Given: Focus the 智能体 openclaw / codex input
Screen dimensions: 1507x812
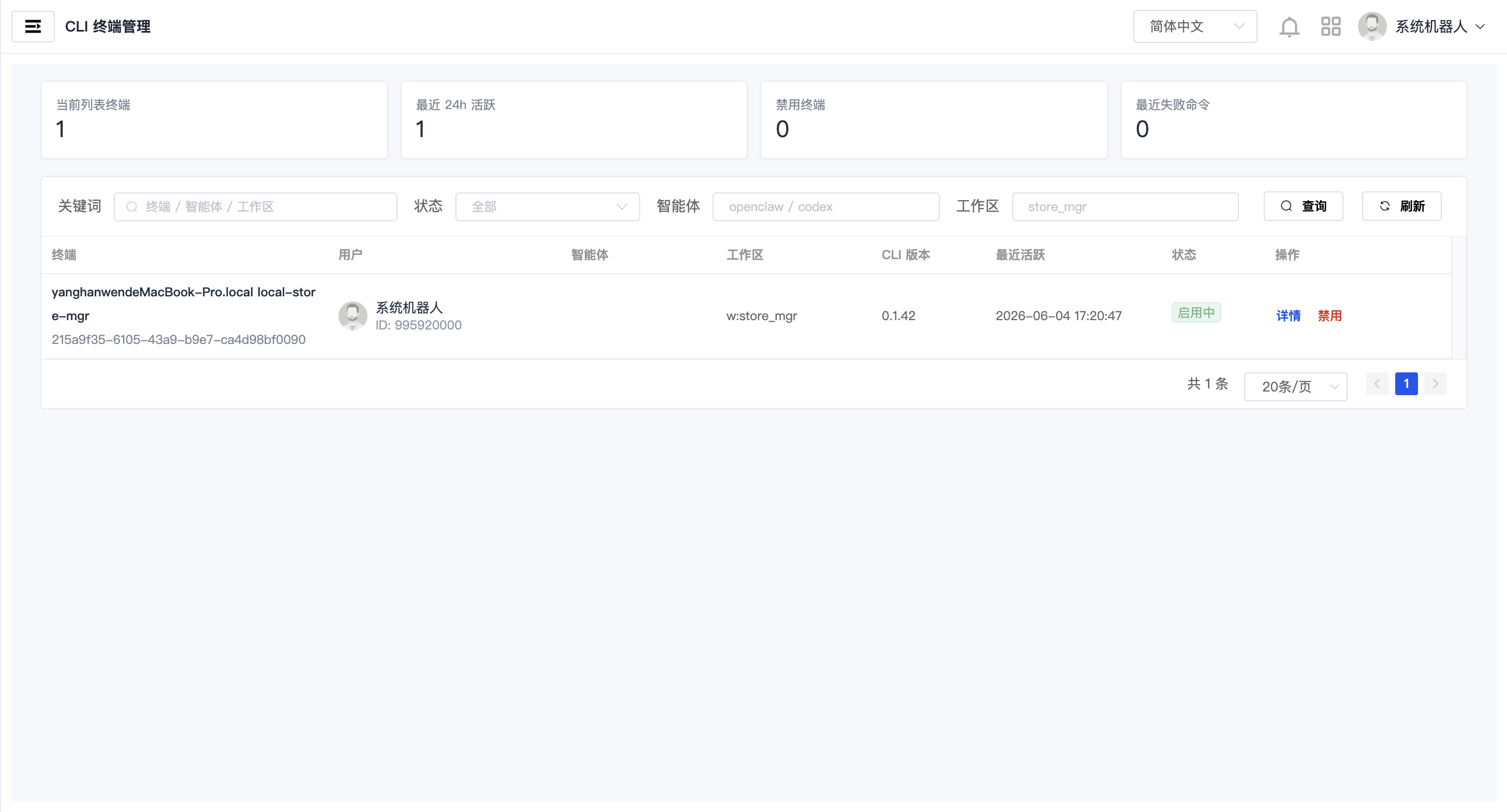Looking at the screenshot, I should click(x=825, y=207).
